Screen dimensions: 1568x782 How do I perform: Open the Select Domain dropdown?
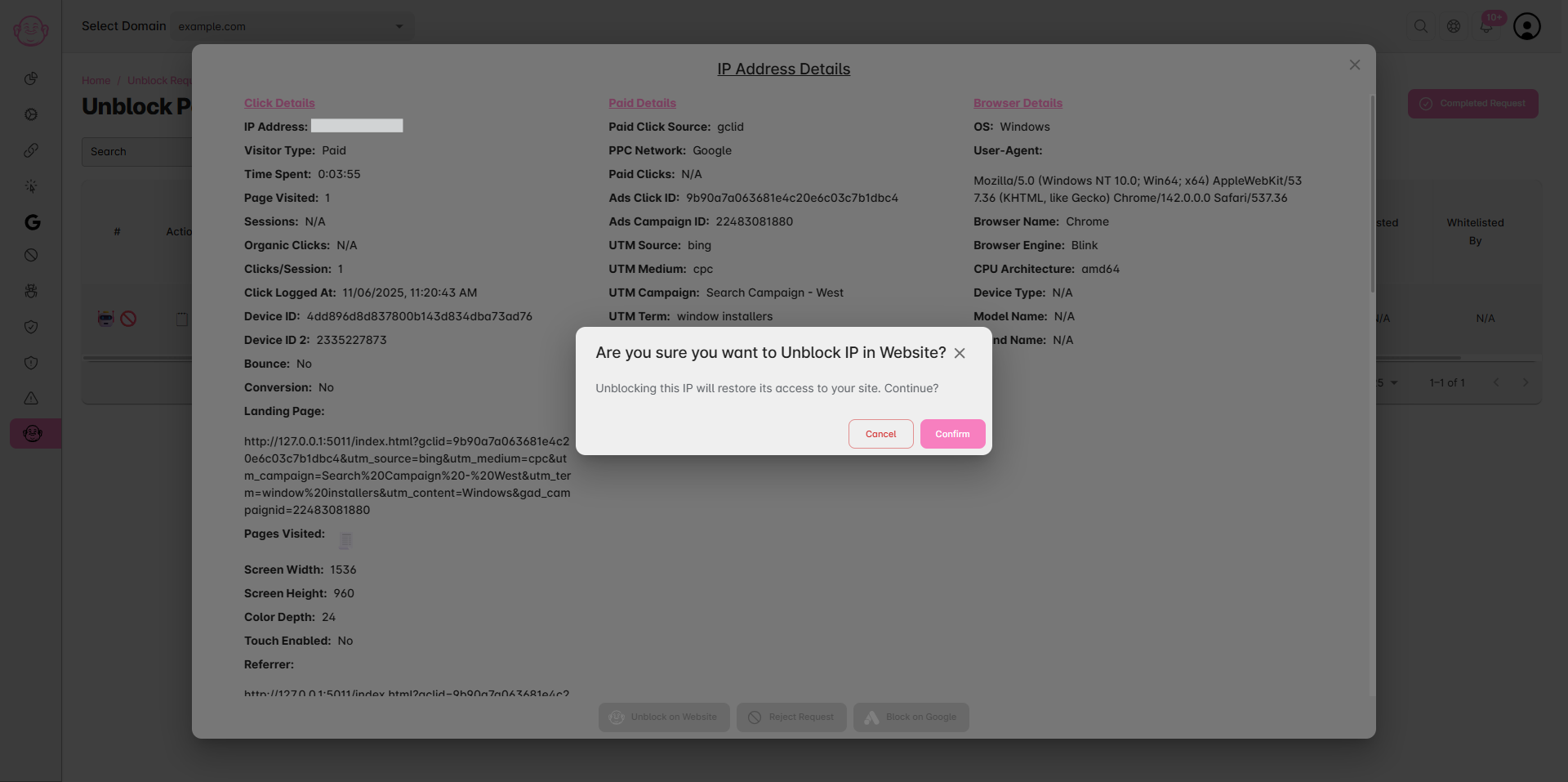click(x=292, y=26)
